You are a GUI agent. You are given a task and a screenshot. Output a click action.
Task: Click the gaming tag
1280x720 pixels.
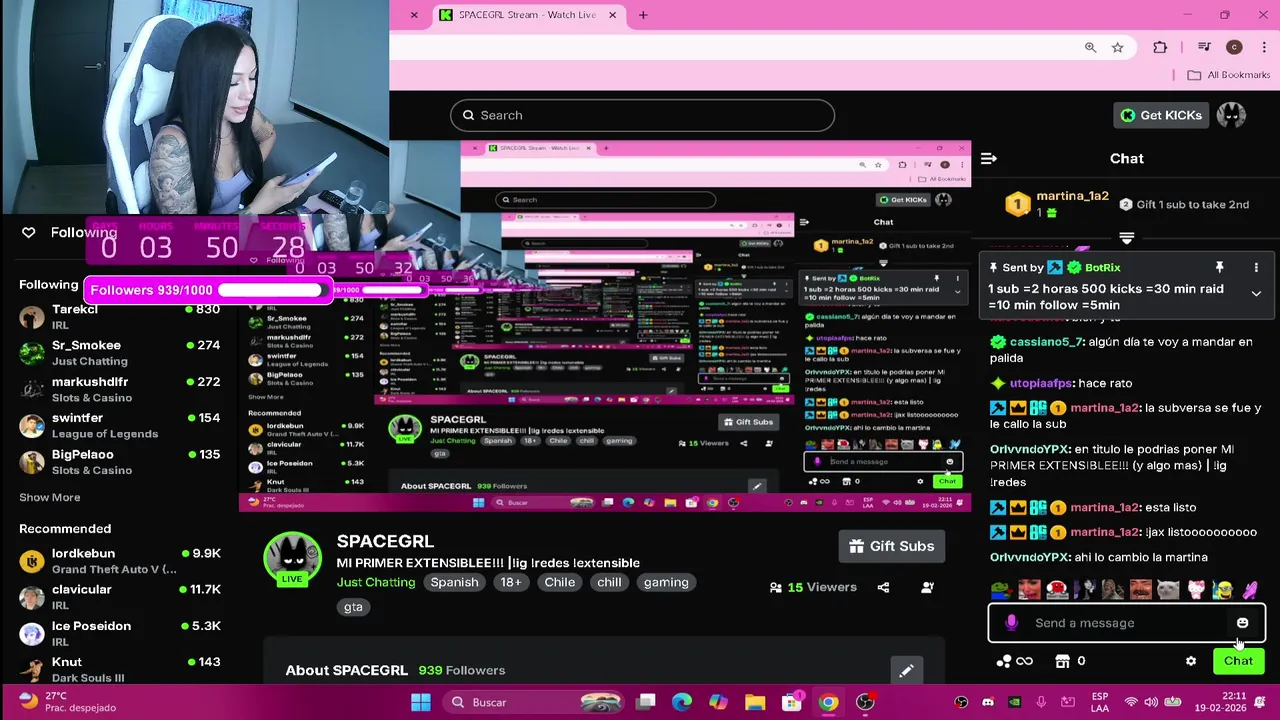point(666,582)
